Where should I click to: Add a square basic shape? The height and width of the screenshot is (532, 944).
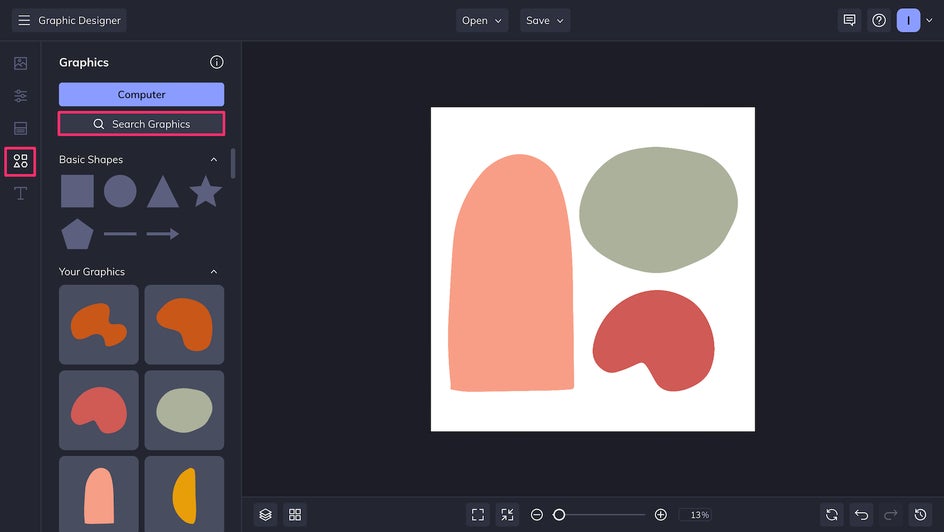pyautogui.click(x=77, y=191)
